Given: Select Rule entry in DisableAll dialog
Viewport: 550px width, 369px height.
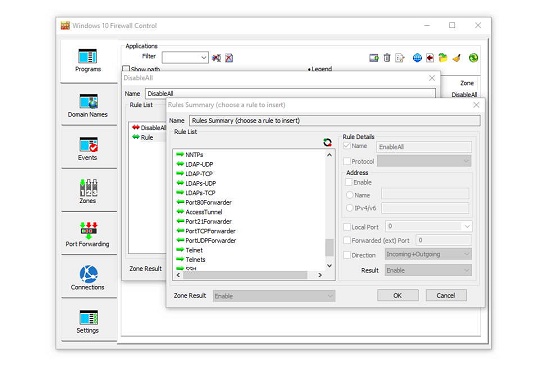Looking at the screenshot, I should tap(147, 137).
